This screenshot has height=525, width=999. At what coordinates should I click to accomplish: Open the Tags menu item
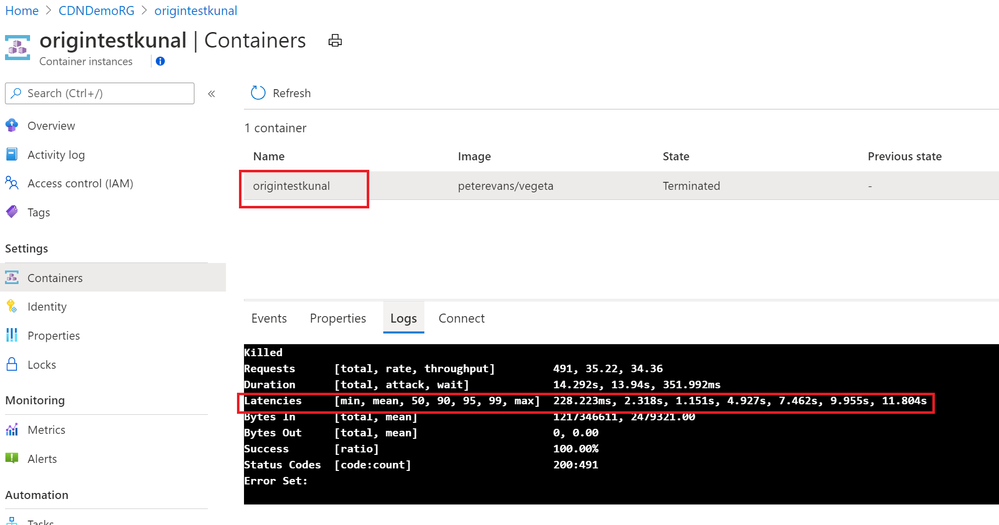click(38, 212)
